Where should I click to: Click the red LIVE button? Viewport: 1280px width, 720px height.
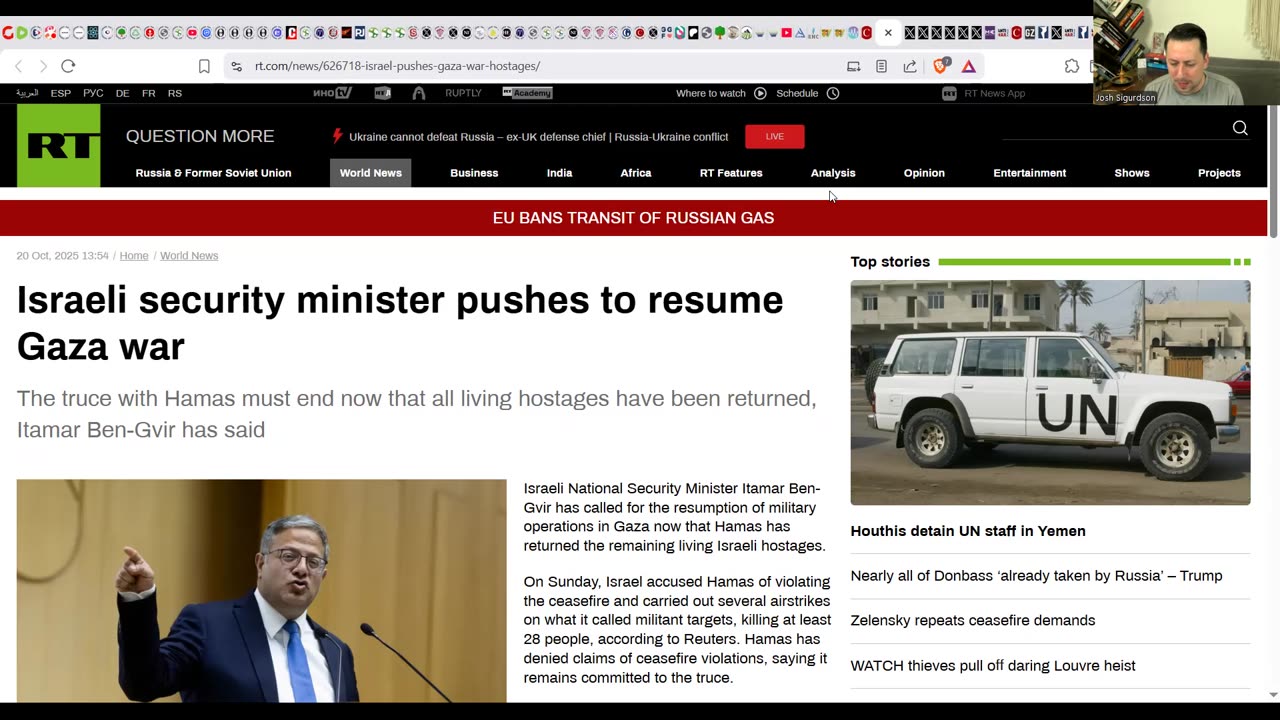(774, 136)
